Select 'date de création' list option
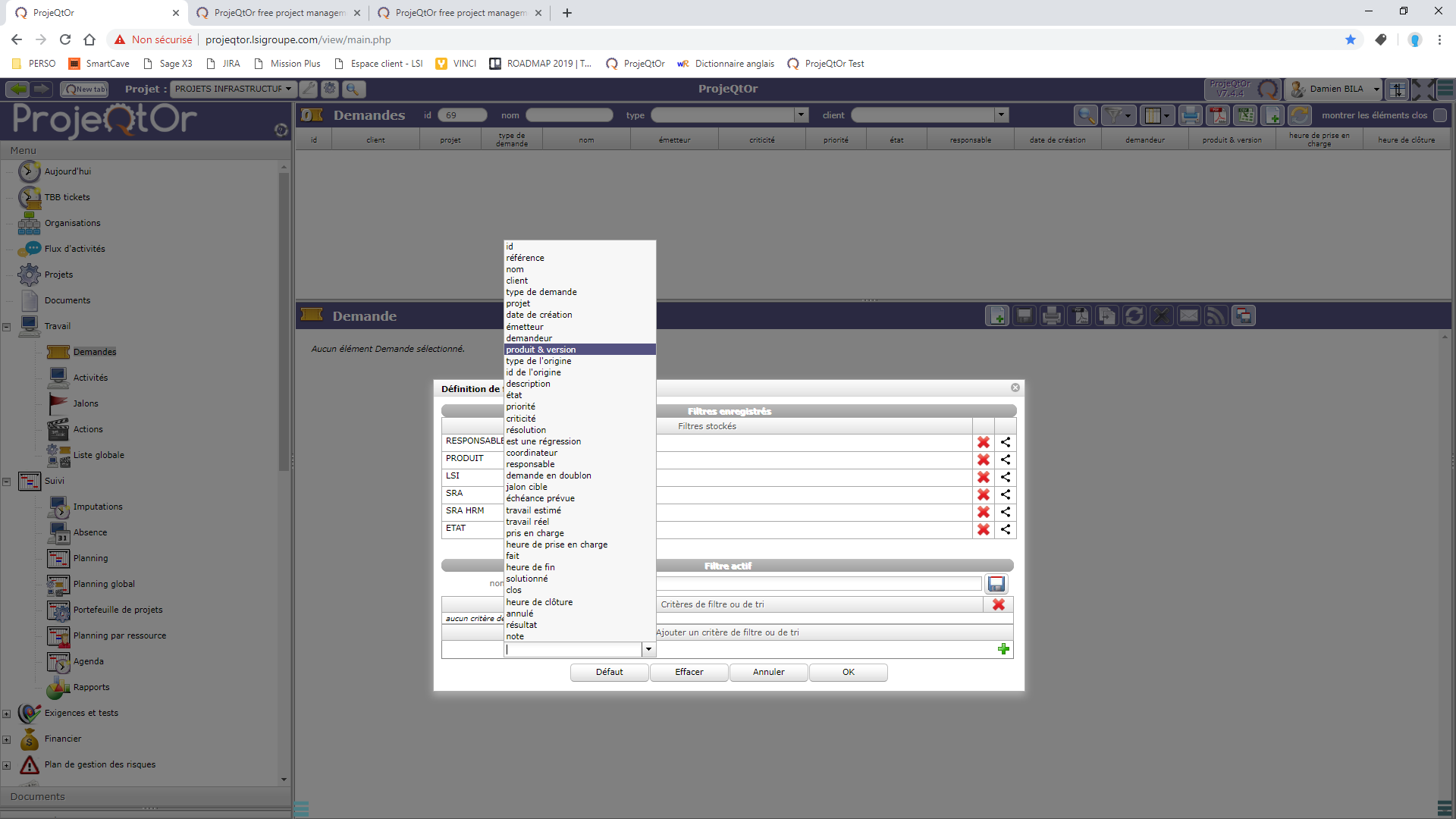 (539, 315)
